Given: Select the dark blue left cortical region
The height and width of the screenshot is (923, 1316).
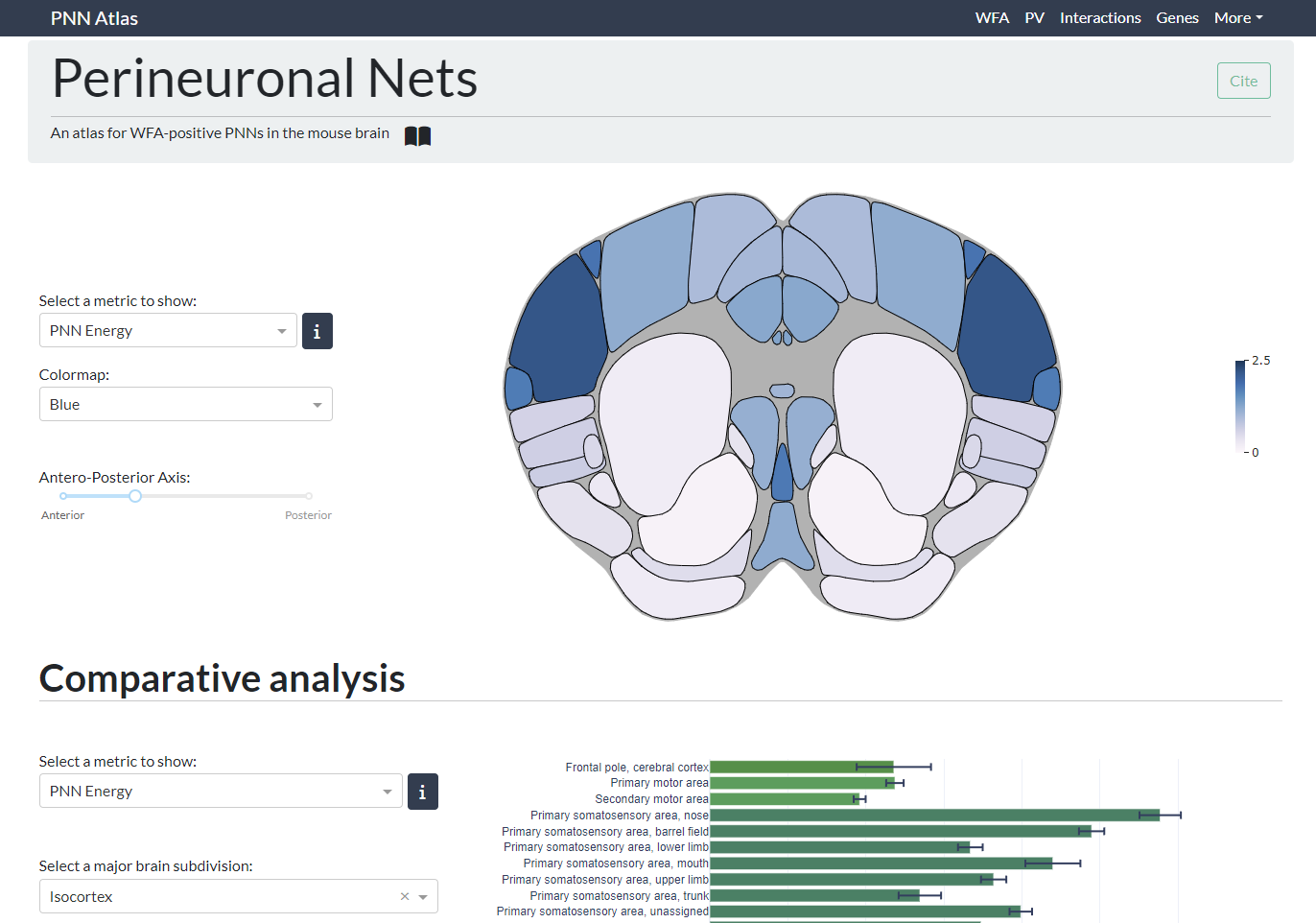Looking at the screenshot, I should [557, 328].
